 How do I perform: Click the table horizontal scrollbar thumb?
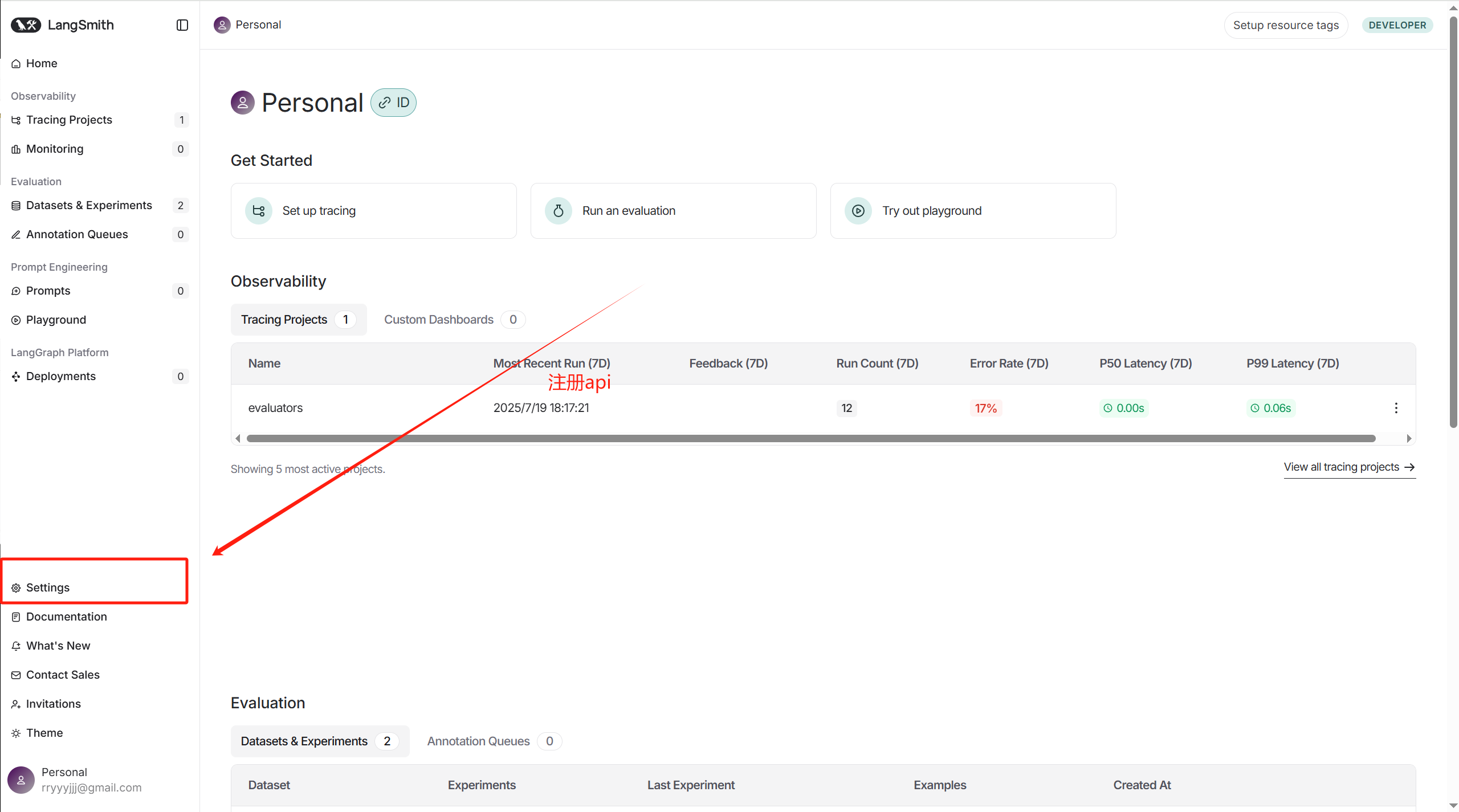pos(811,438)
